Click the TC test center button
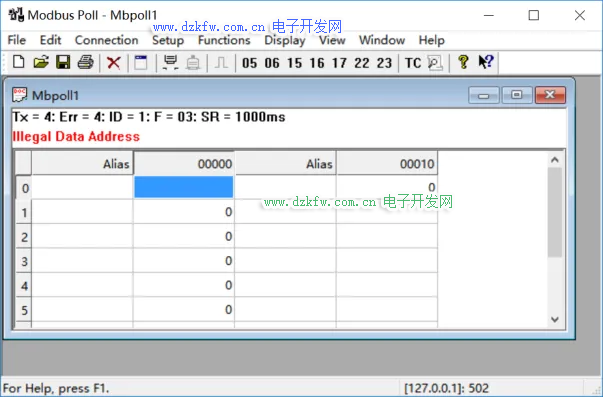Screen dimensions: 603x397 pyautogui.click(x=413, y=63)
